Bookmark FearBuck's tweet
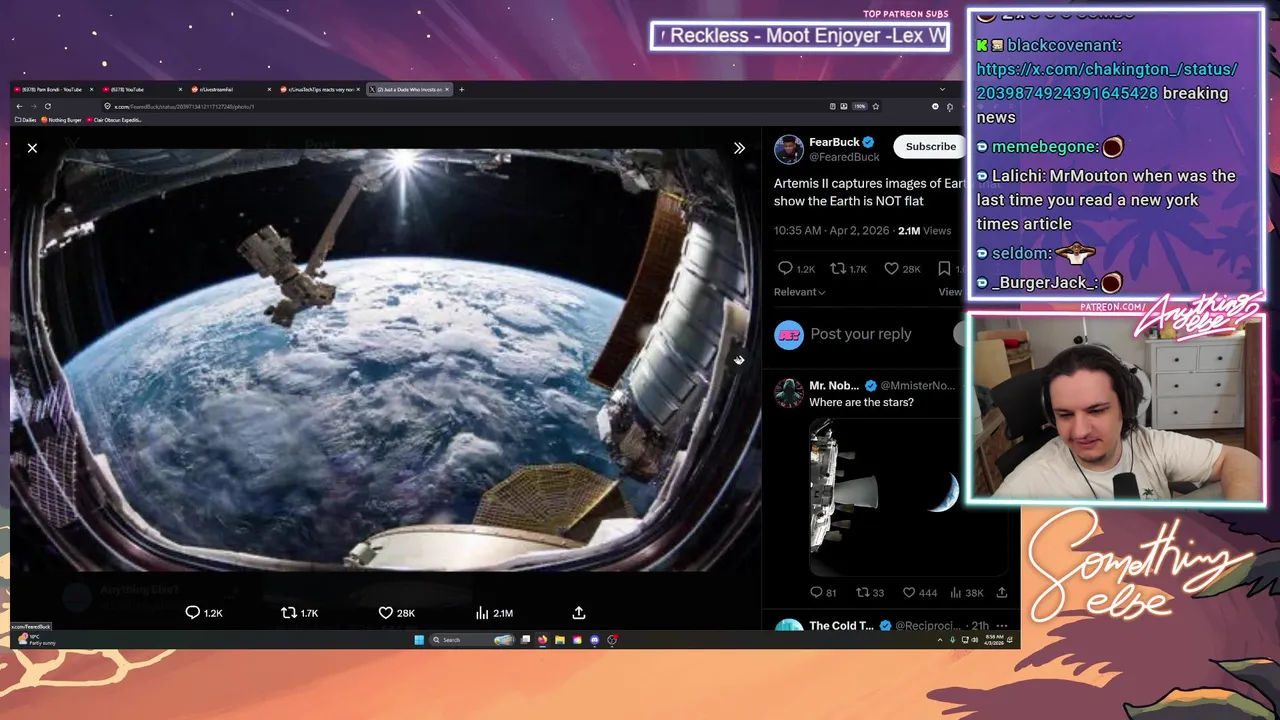This screenshot has width=1280, height=720. pos(944,268)
